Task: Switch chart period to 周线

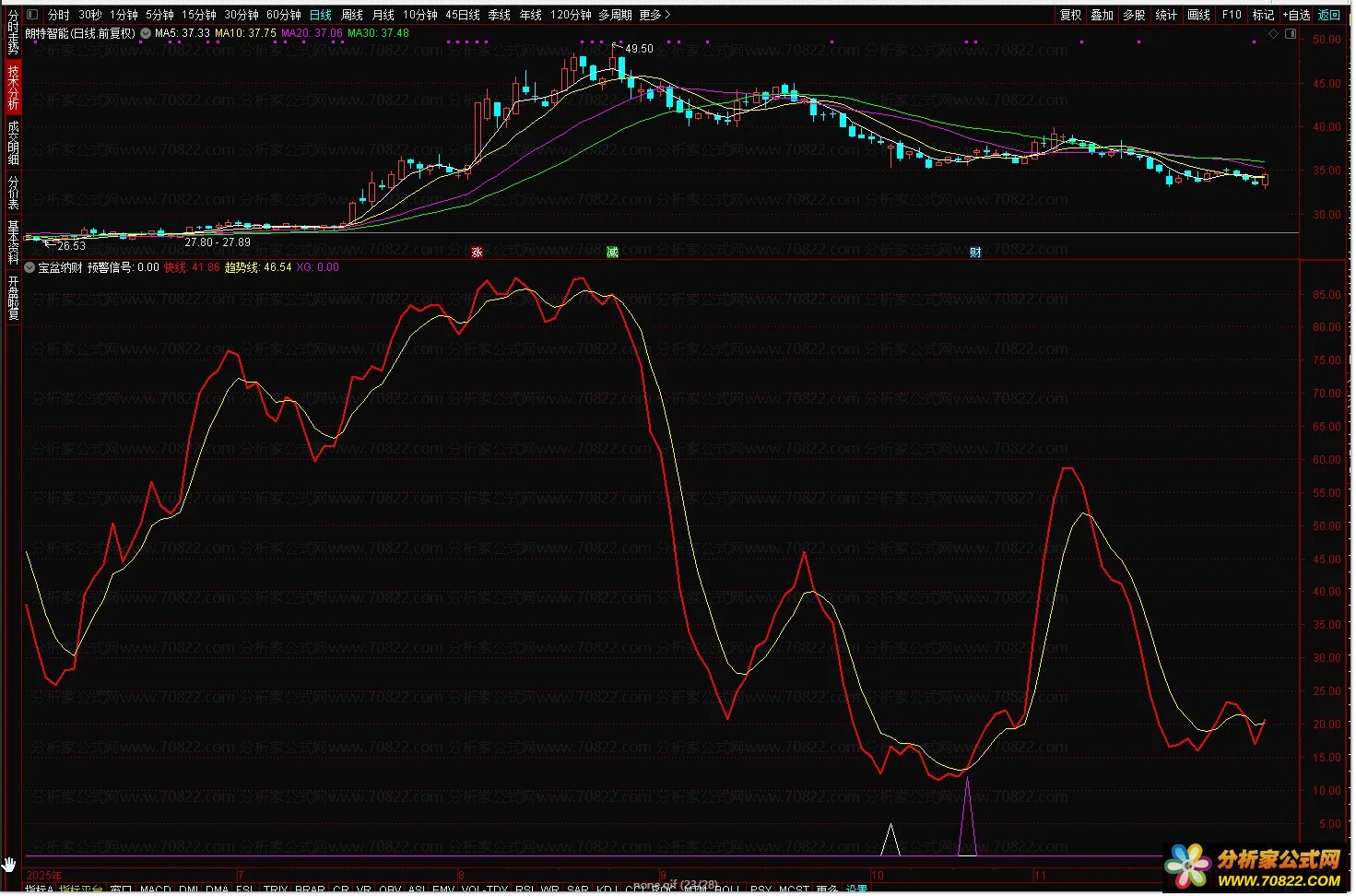Action: coord(352,15)
